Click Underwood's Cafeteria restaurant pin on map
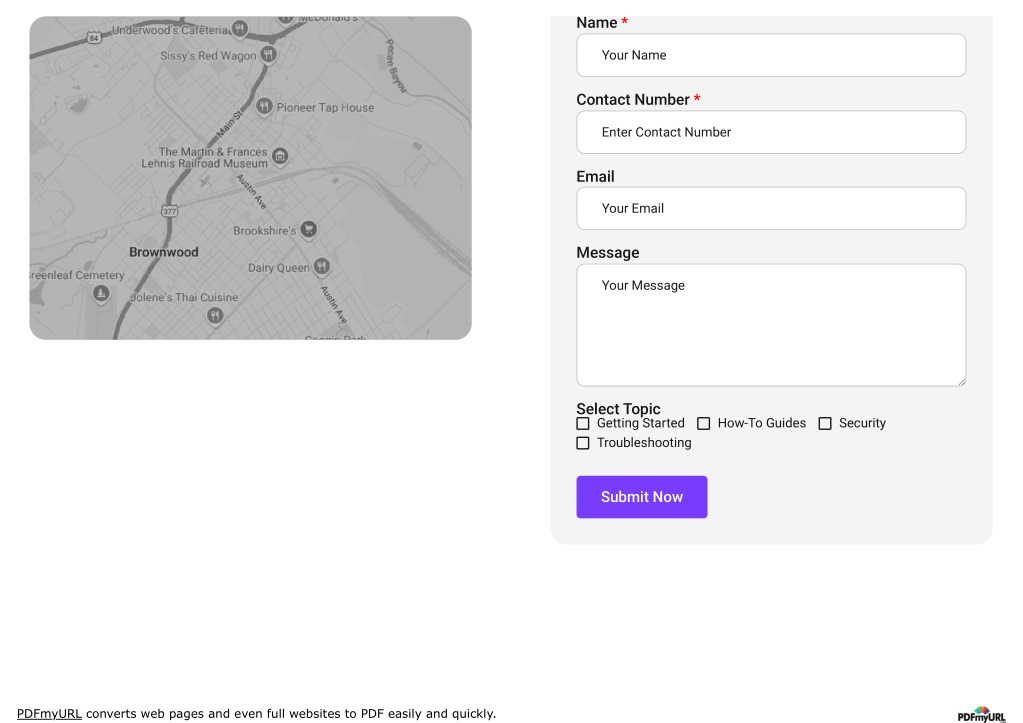The width and height of the screenshot is (1023, 723). tap(239, 28)
